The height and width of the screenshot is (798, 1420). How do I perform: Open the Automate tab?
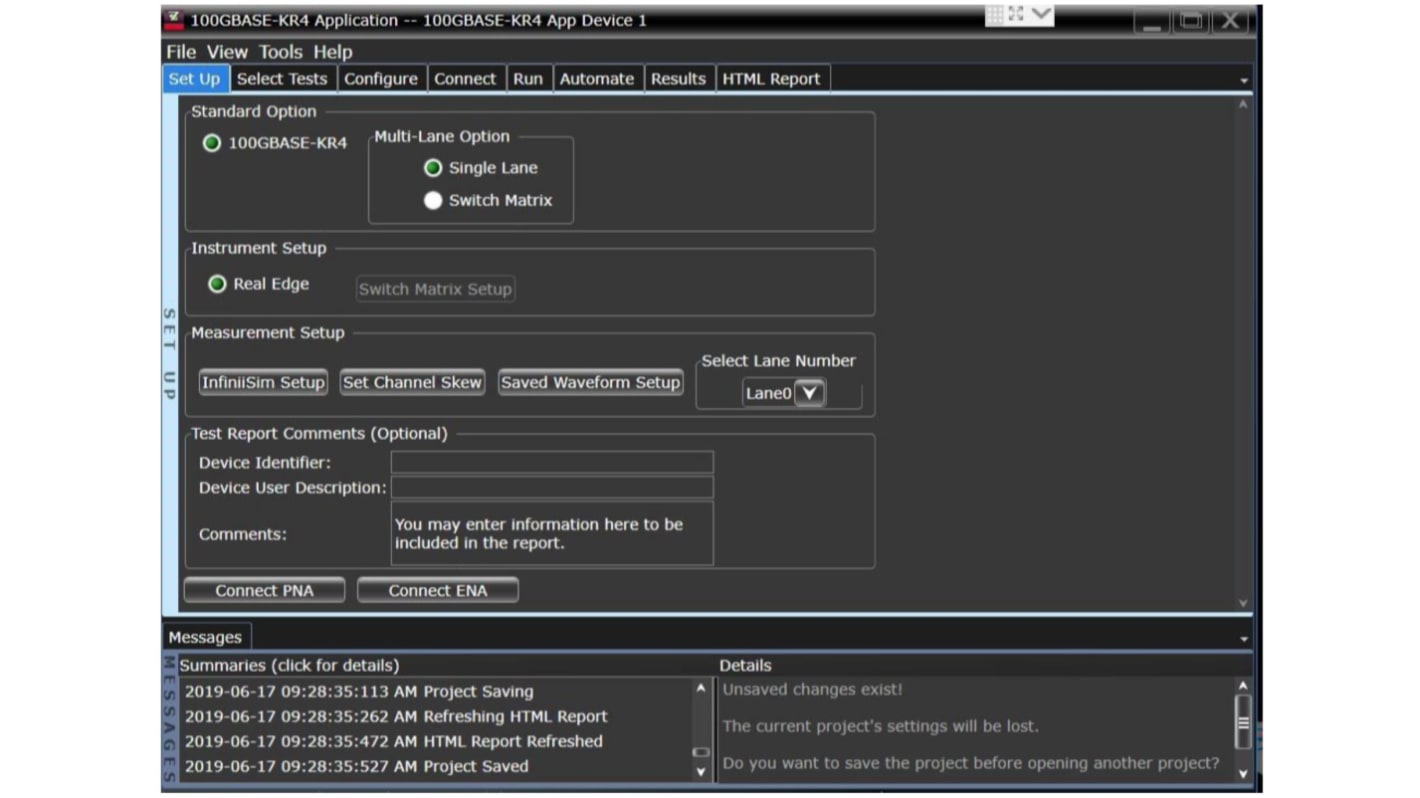pos(597,79)
